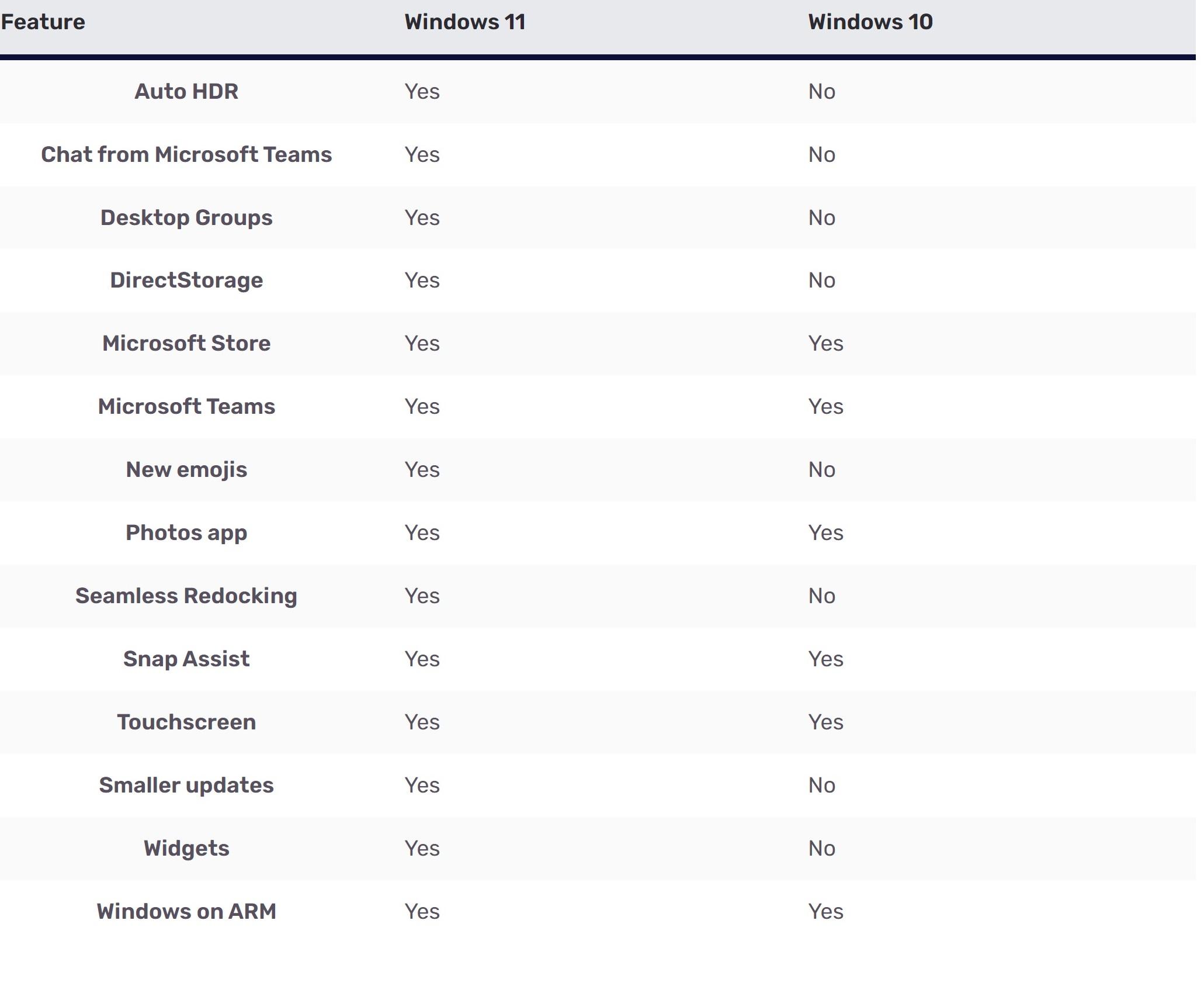The height and width of the screenshot is (986, 1204).
Task: Select the Auto HDR row label
Action: [x=186, y=92]
